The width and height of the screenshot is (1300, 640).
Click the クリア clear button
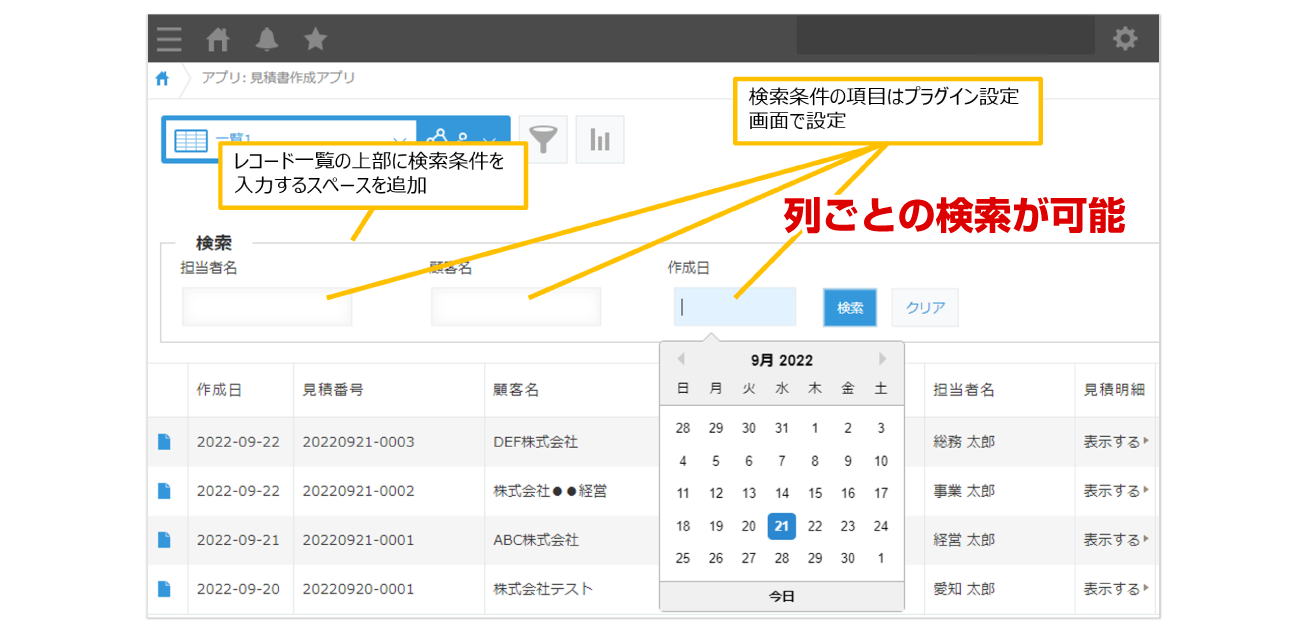tap(925, 307)
